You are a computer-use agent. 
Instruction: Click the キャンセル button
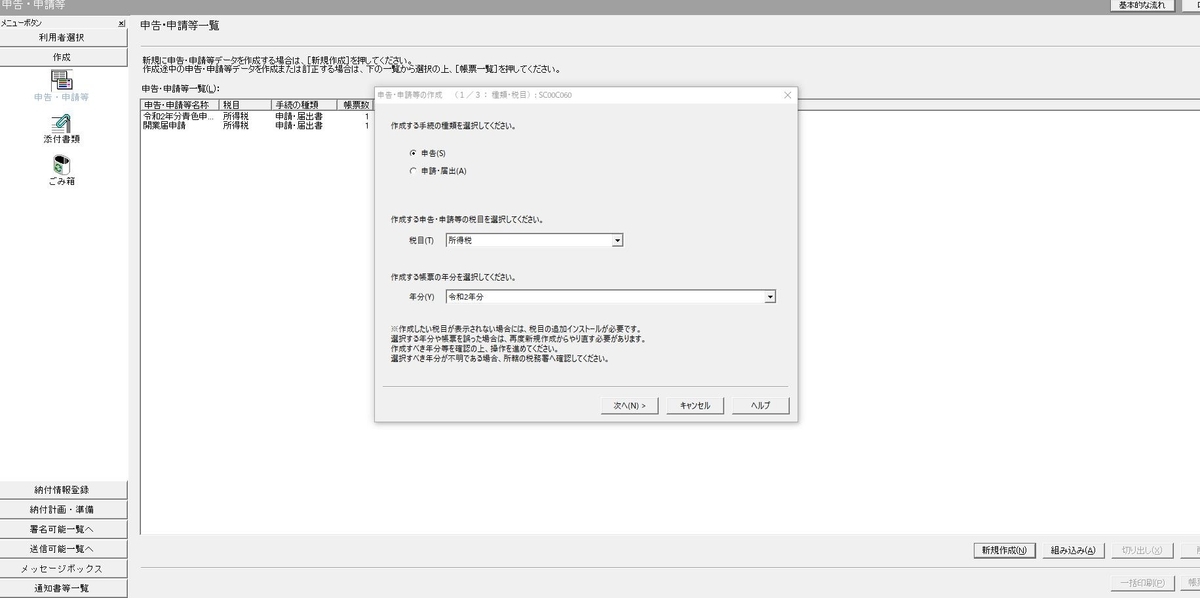tap(694, 405)
